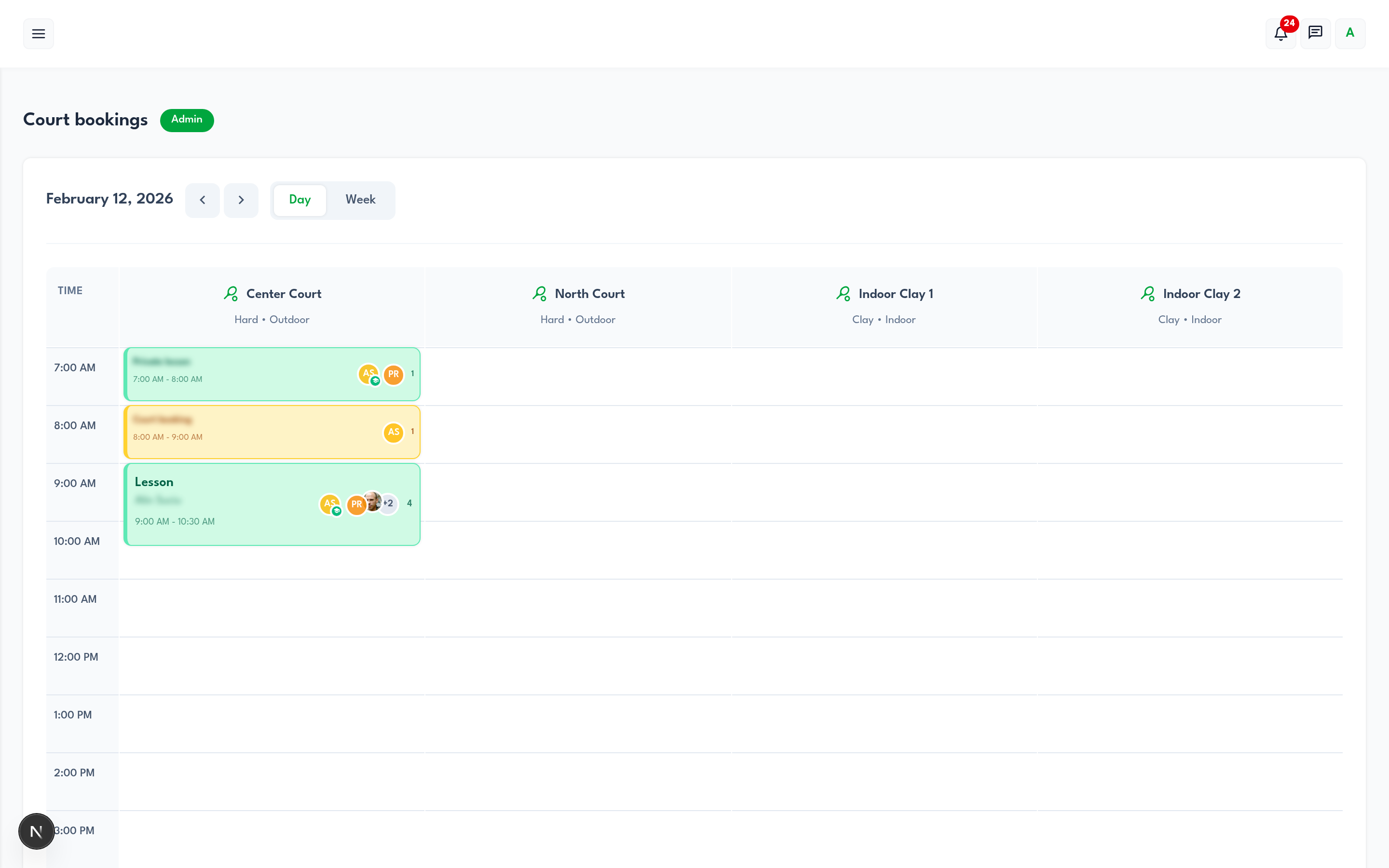Open notifications showing 24 unread
Viewport: 1389px width, 868px height.
pyautogui.click(x=1280, y=33)
